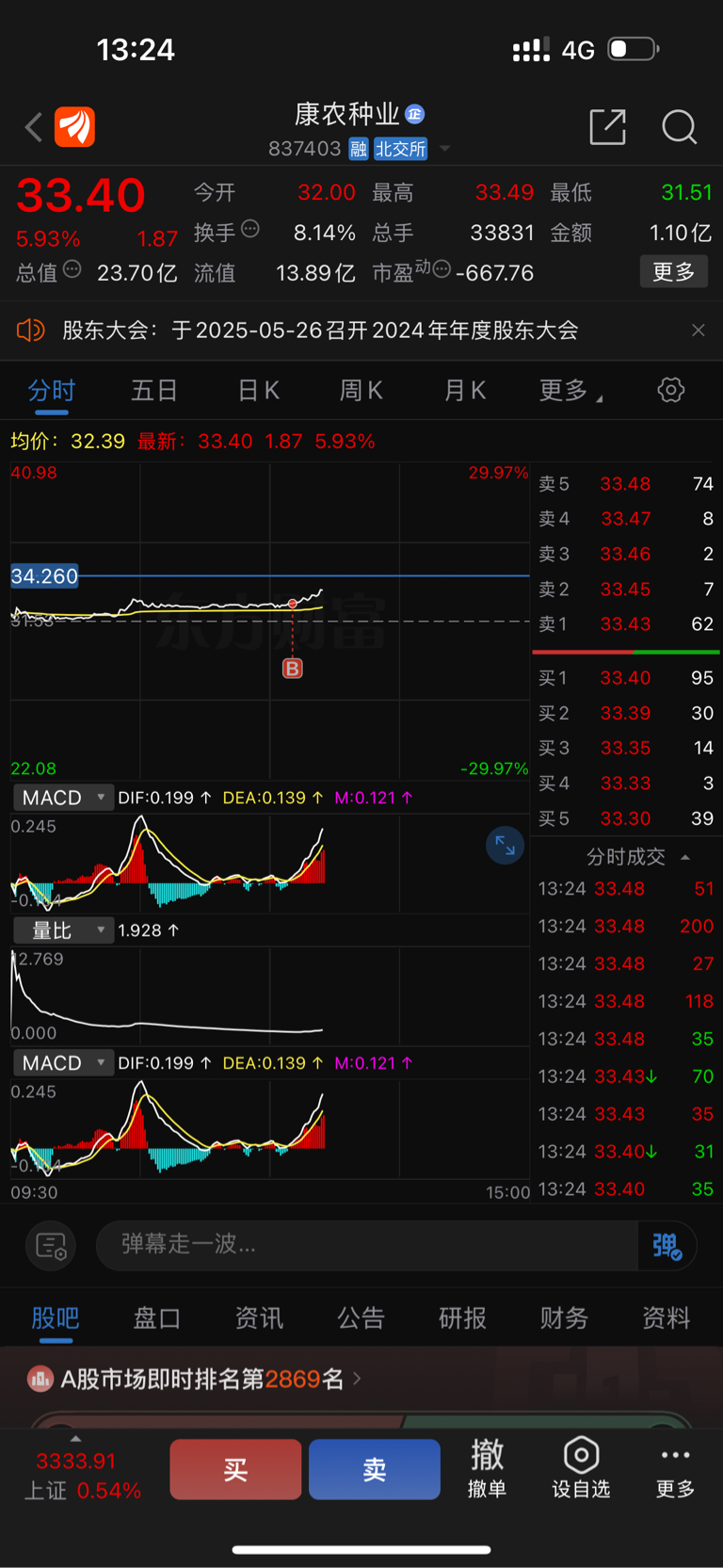Open chart settings gear icon
The width and height of the screenshot is (723, 1568).
[x=671, y=390]
